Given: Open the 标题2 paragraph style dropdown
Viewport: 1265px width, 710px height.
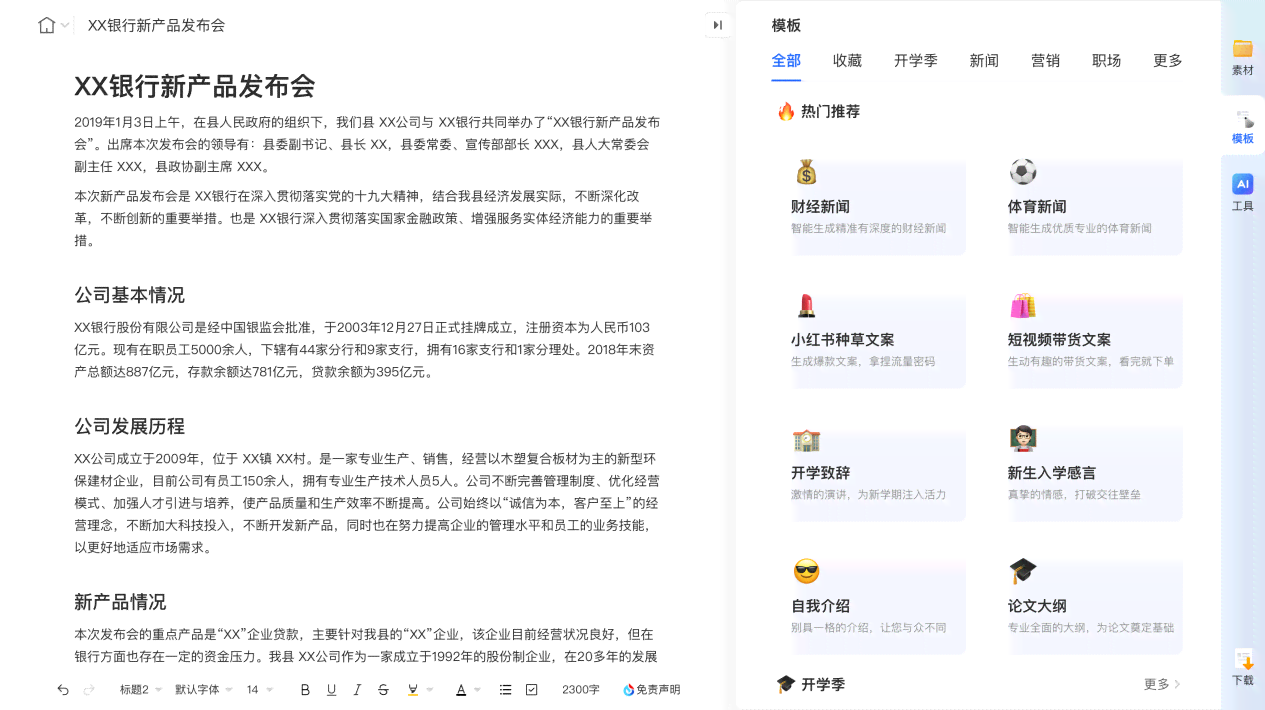Looking at the screenshot, I should tap(141, 689).
